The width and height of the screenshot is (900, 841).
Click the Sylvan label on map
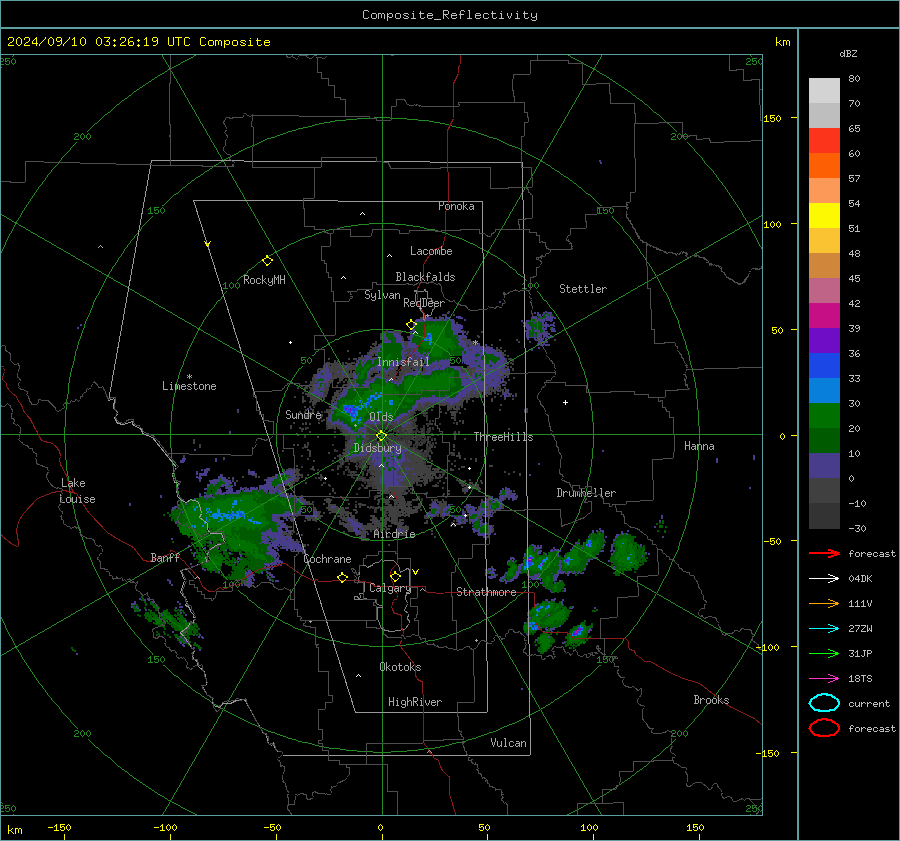(382, 295)
